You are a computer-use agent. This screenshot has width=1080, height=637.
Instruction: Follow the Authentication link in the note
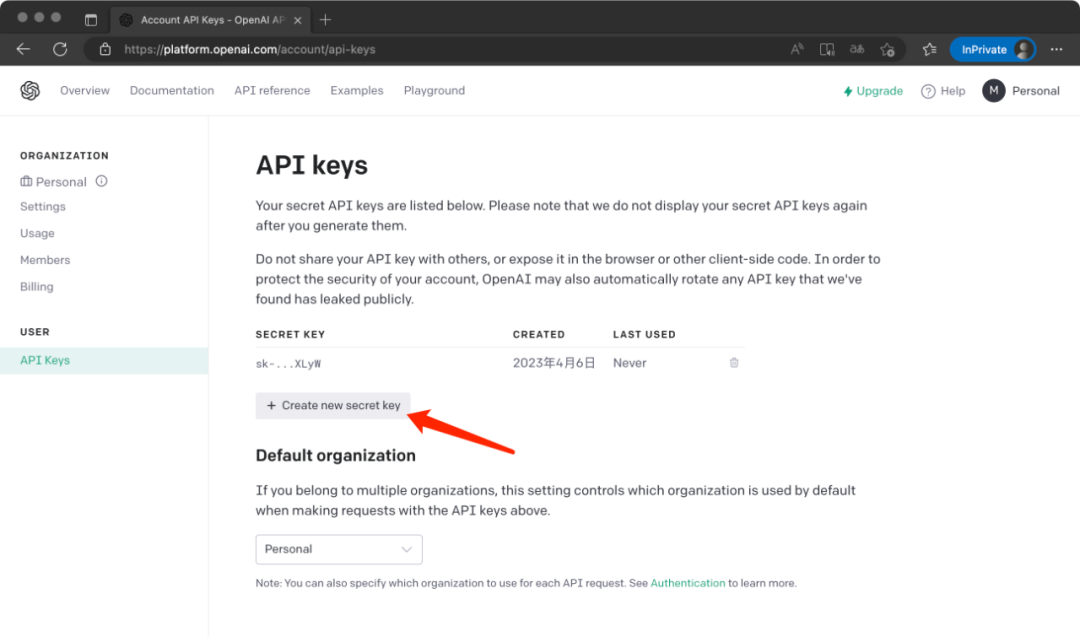(688, 583)
